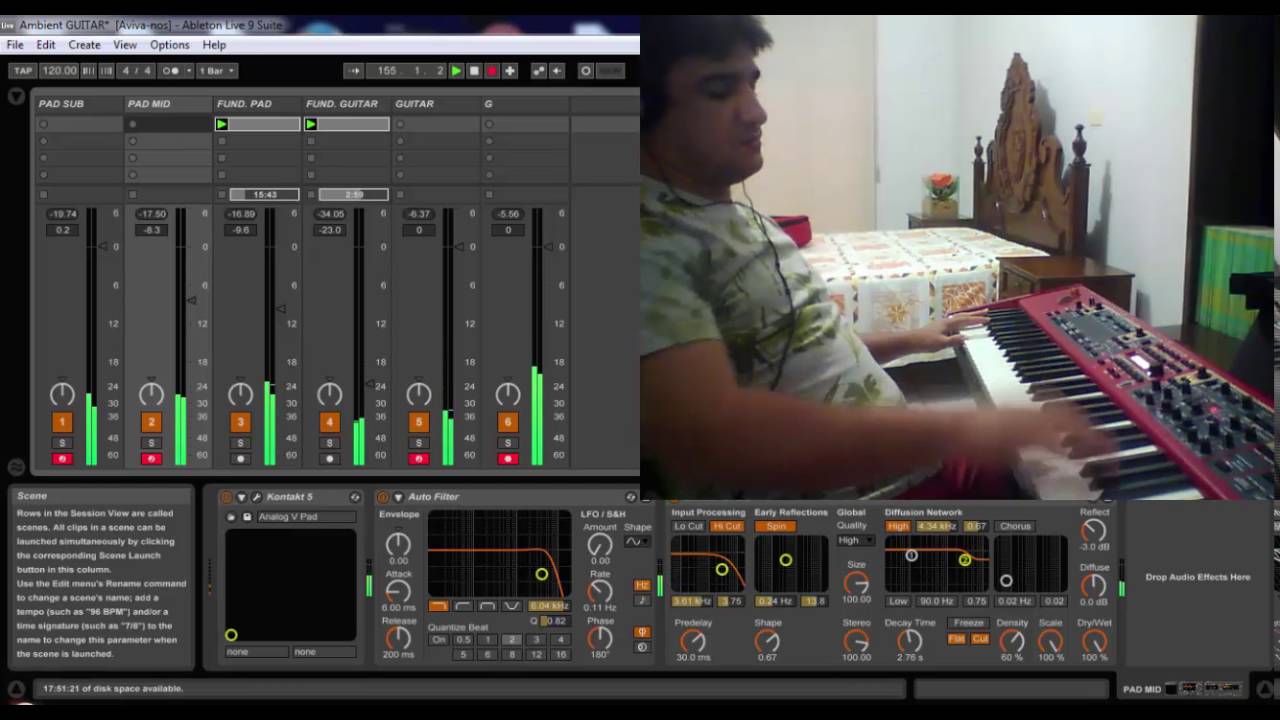Select the PAD MID track header
The height and width of the screenshot is (720, 1280).
[168, 104]
